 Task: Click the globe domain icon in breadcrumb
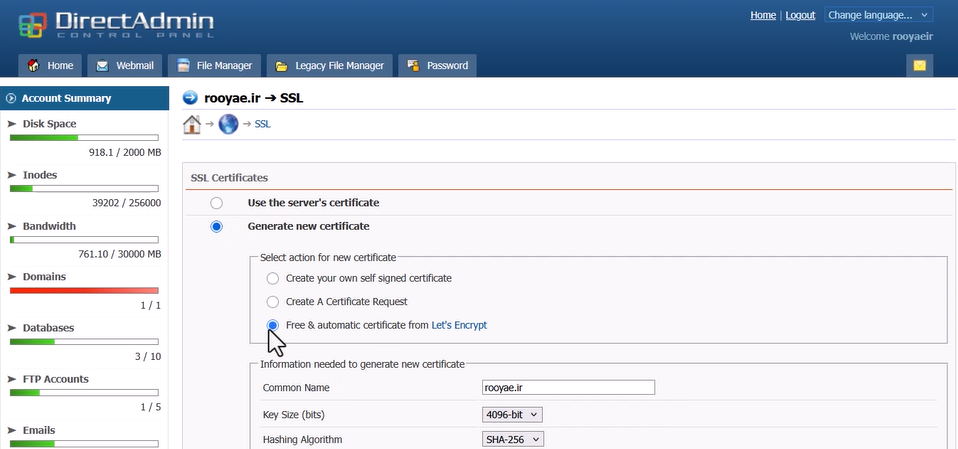click(x=228, y=125)
